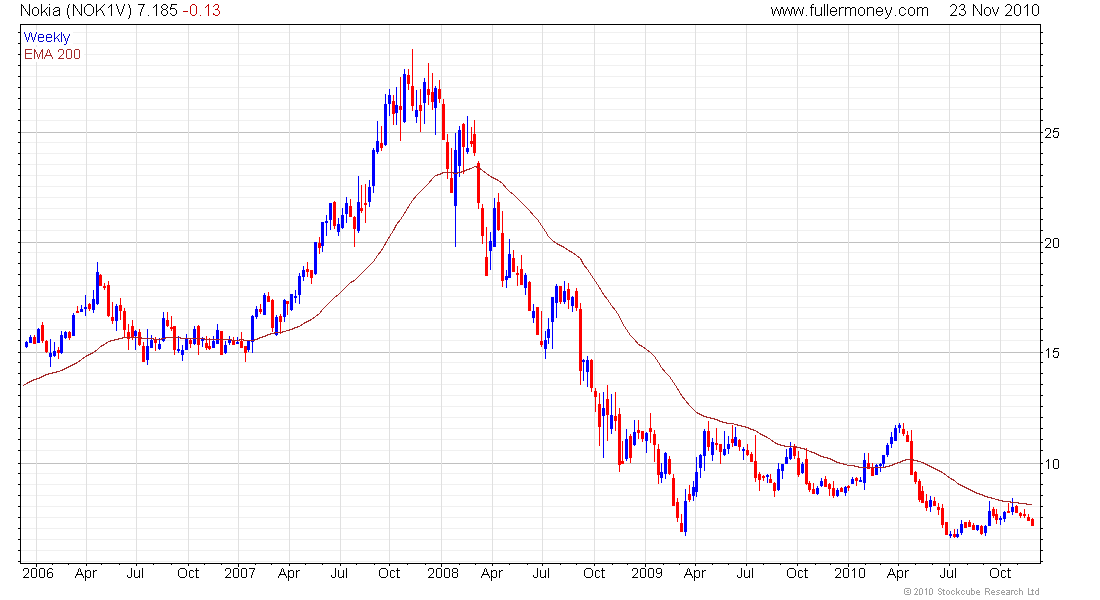Click the 2008 year axis label
The height and width of the screenshot is (600, 1100).
point(443,573)
